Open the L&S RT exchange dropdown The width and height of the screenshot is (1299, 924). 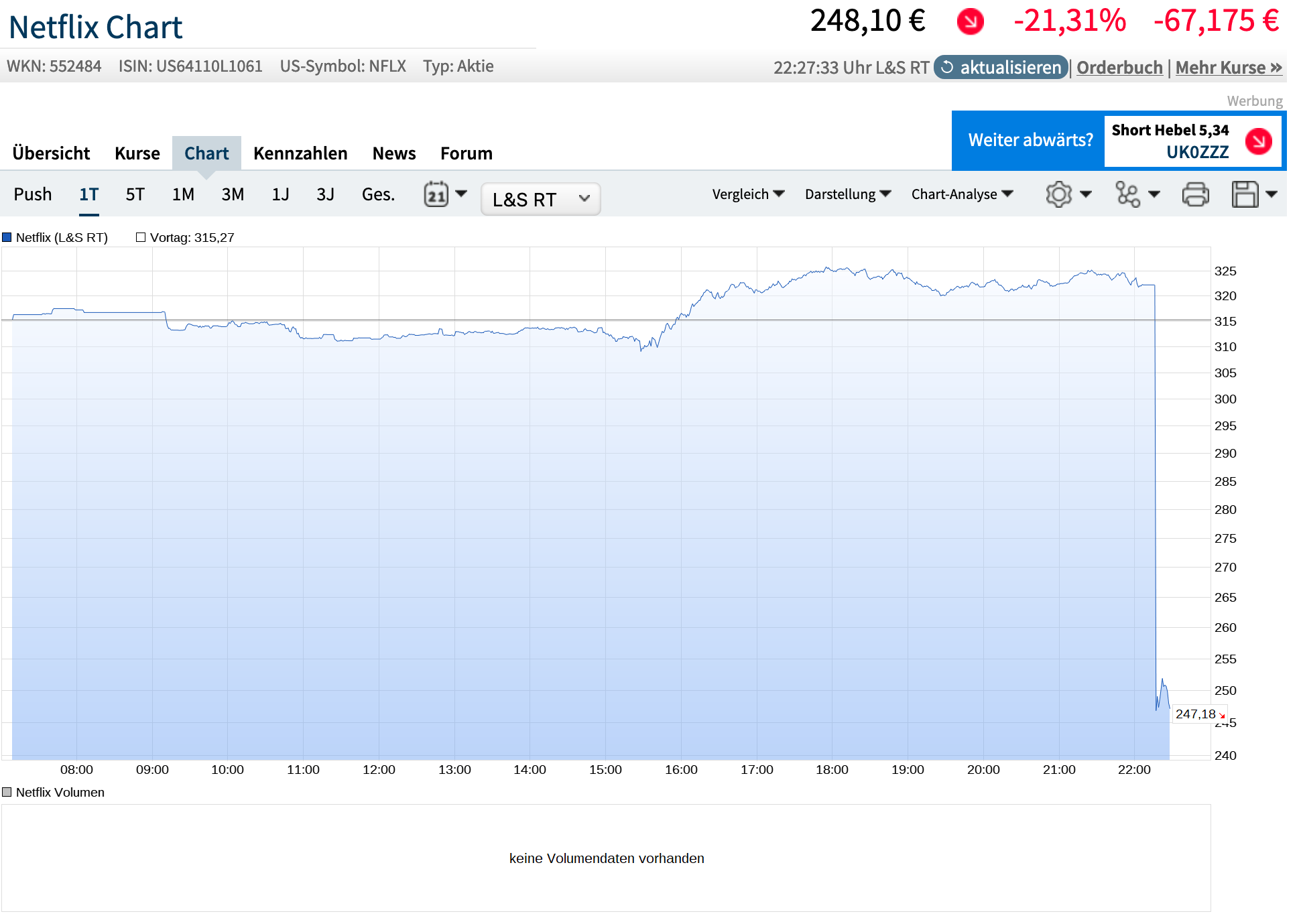click(540, 199)
